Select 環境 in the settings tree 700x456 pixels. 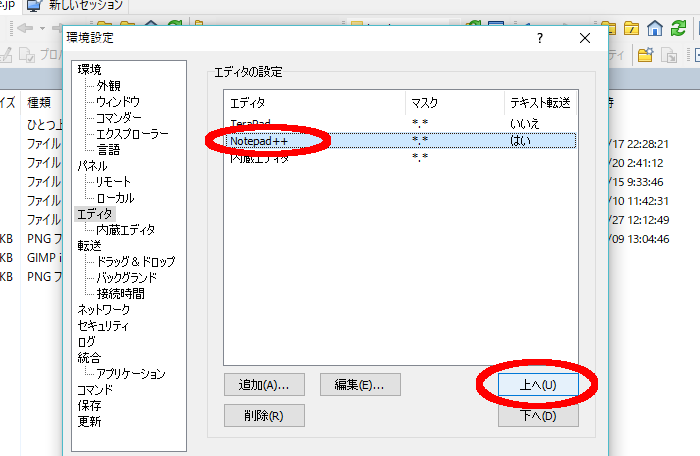coord(89,70)
